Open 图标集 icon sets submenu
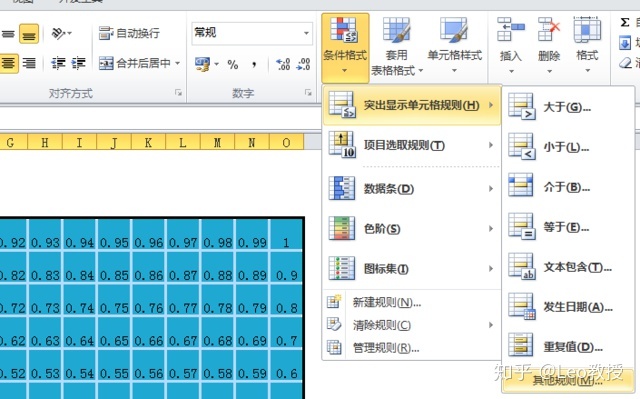The width and height of the screenshot is (640, 399). [412, 268]
